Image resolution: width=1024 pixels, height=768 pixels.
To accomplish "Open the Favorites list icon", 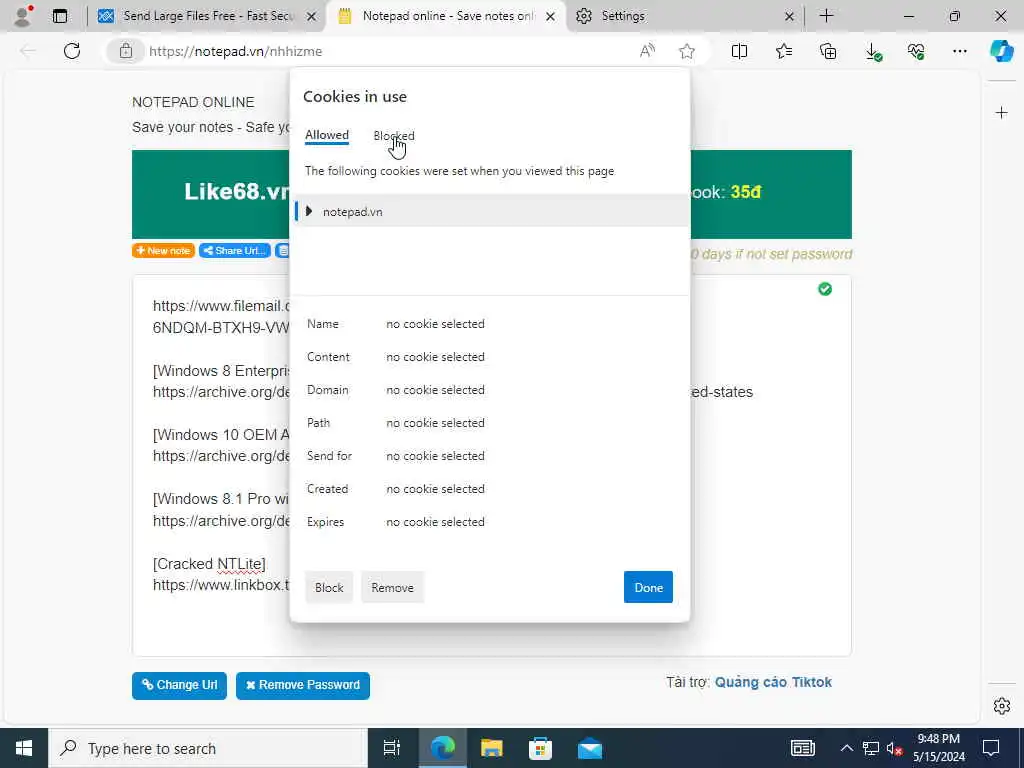I will click(784, 51).
